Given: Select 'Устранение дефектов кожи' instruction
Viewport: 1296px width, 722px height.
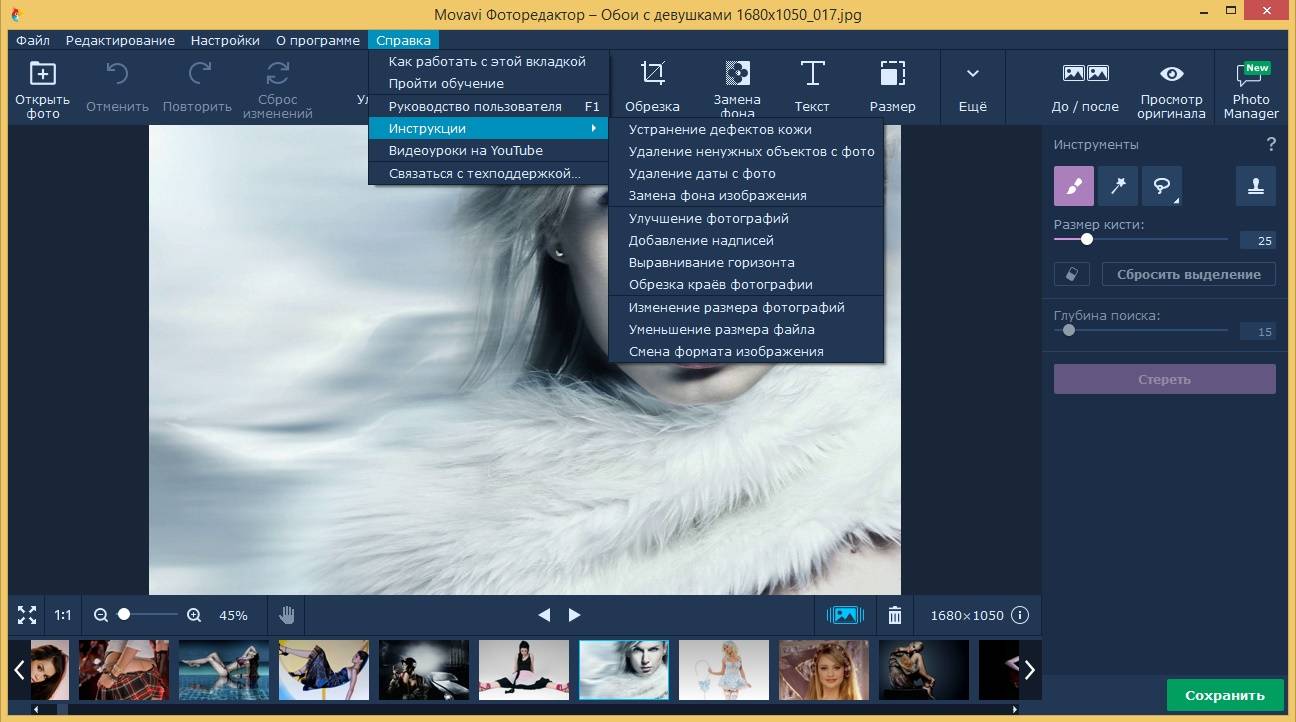Looking at the screenshot, I should (746, 129).
